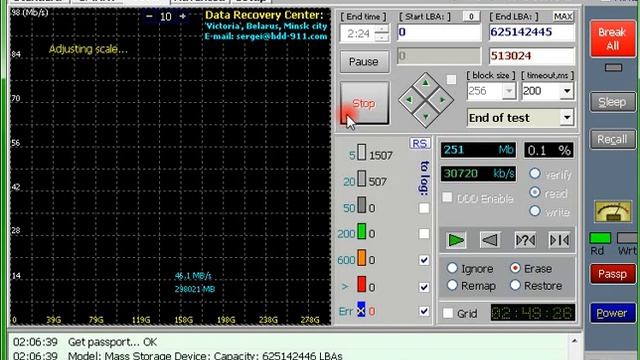Click the Pause button

(x=364, y=62)
